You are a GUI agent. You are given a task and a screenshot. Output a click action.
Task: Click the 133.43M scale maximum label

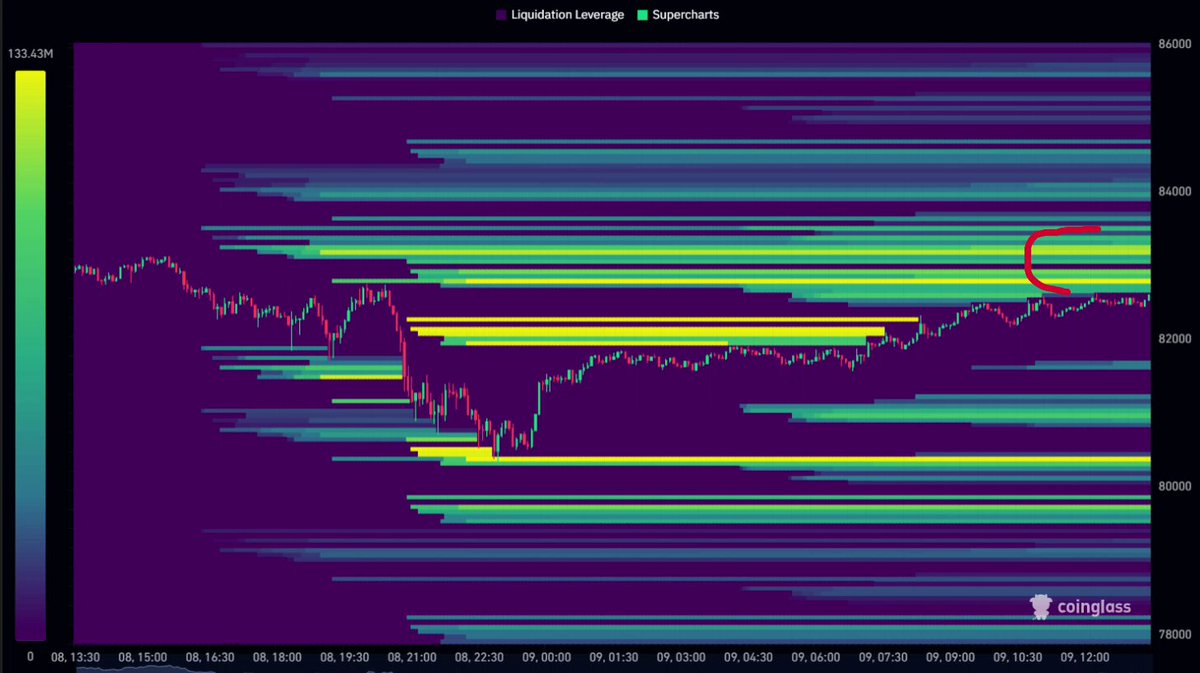[x=29, y=52]
